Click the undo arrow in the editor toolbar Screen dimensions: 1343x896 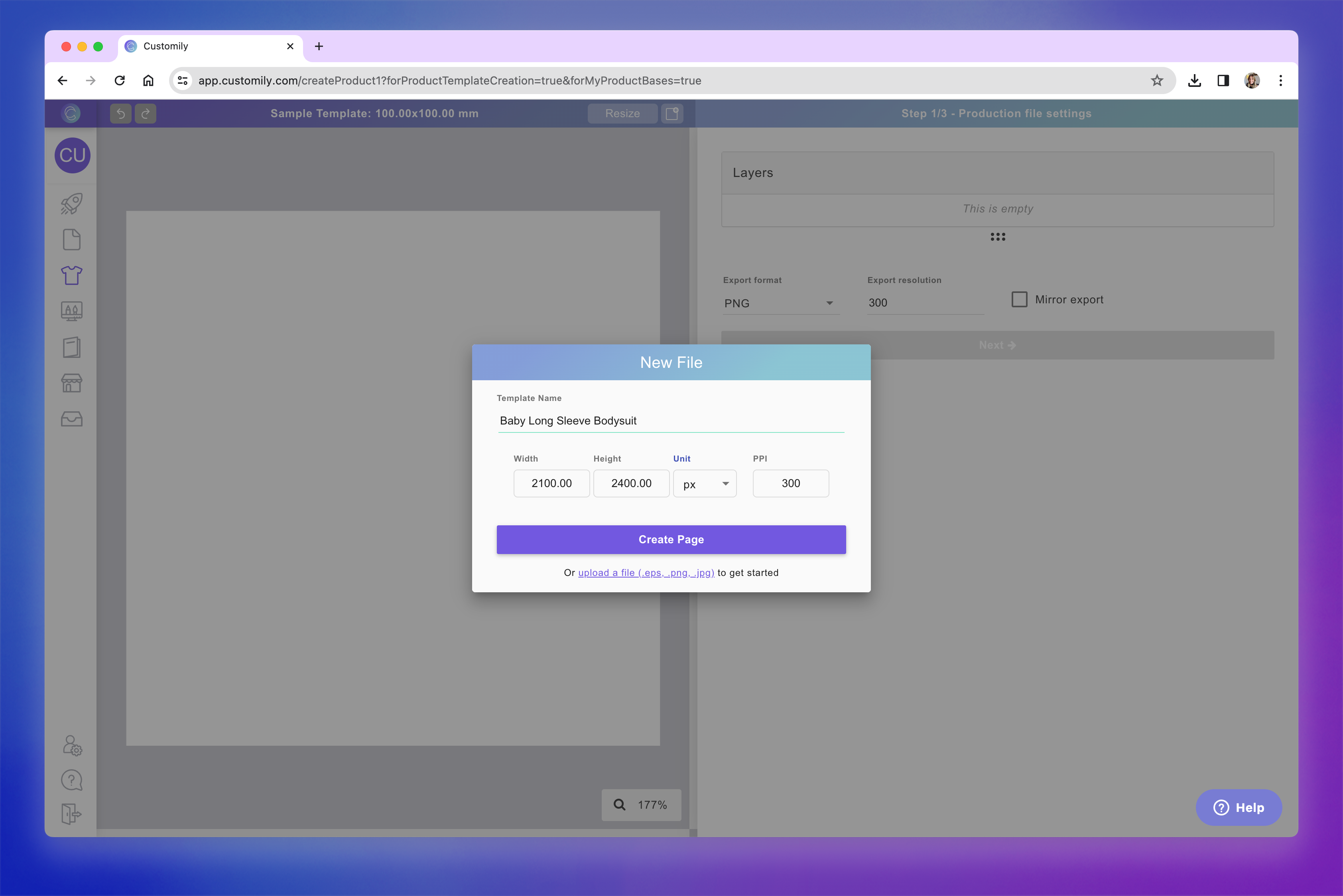120,113
